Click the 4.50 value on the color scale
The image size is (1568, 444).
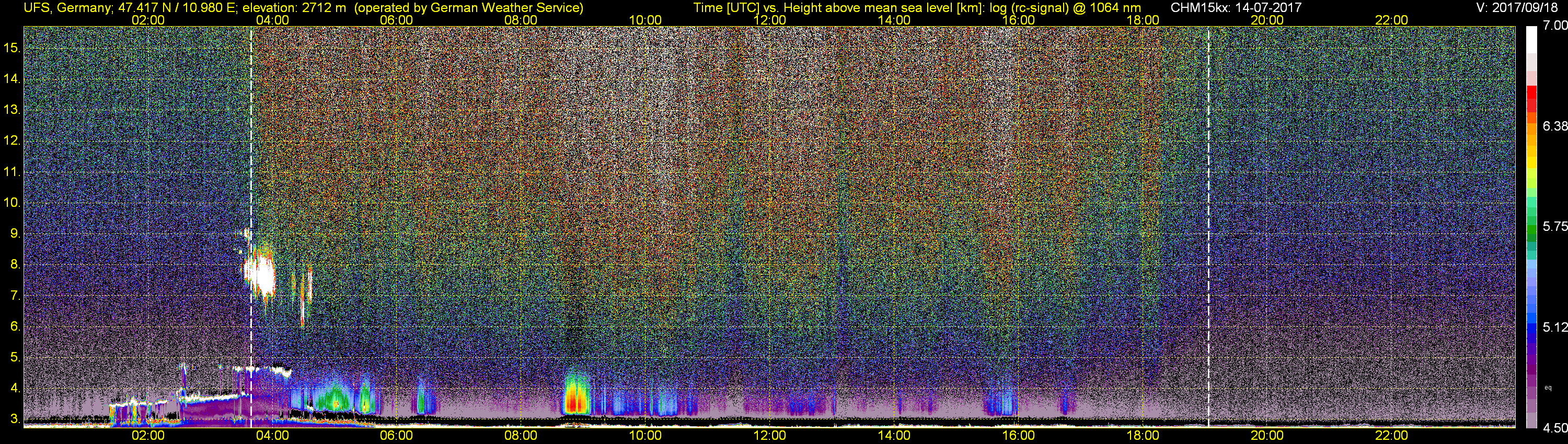tap(1554, 429)
